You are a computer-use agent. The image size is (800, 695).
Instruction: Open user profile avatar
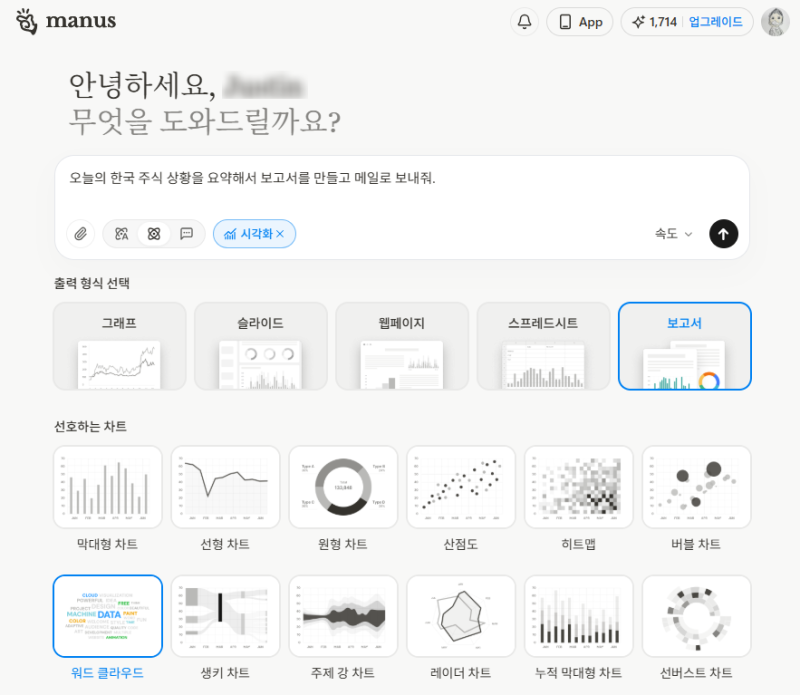tap(775, 22)
